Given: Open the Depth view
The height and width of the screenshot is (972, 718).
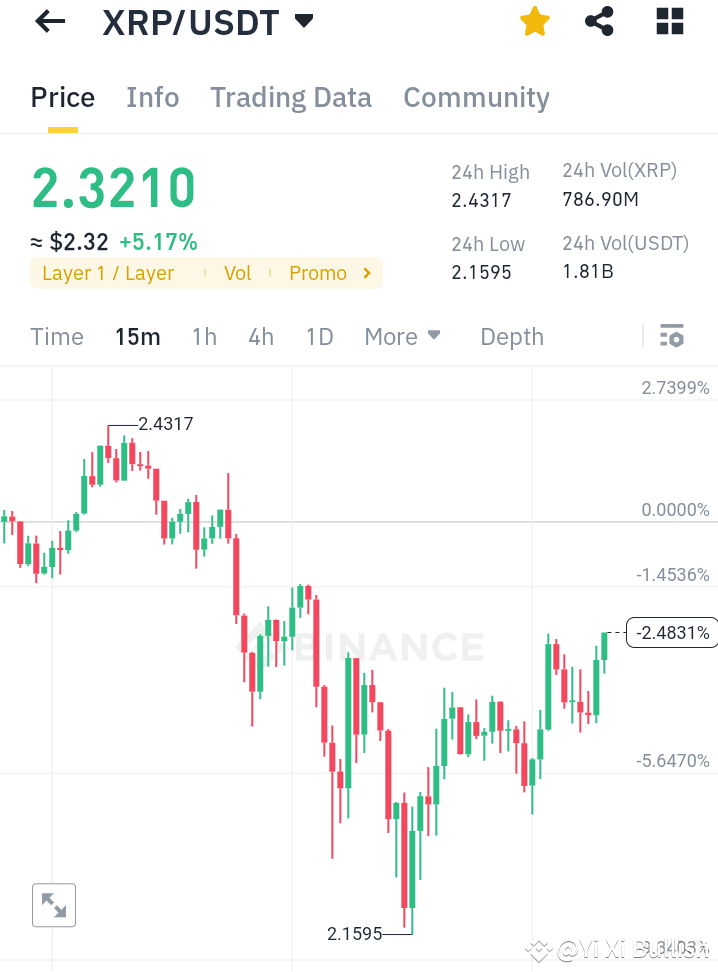Looking at the screenshot, I should 511,336.
